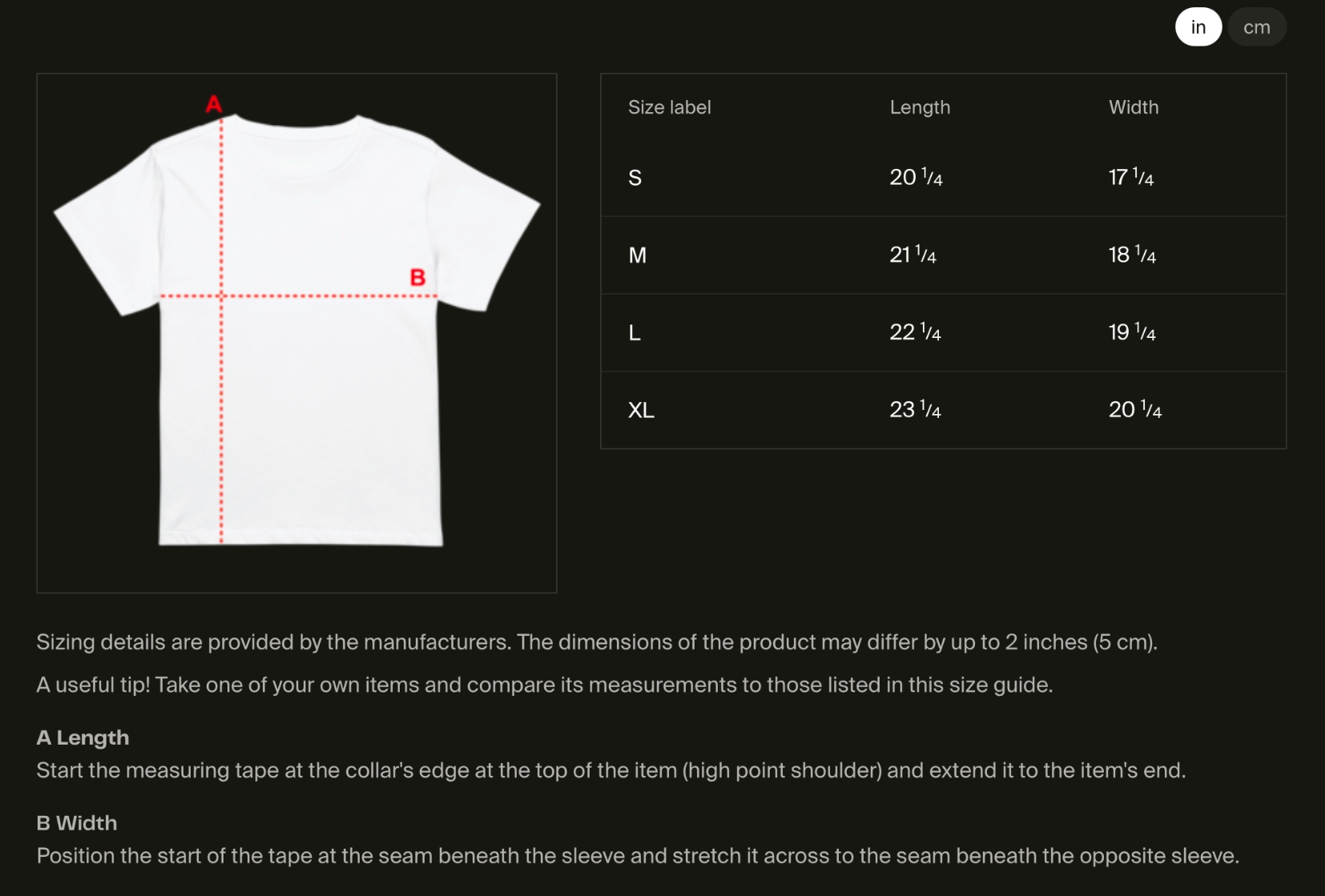Click the red B marker on the diagram

tap(417, 277)
